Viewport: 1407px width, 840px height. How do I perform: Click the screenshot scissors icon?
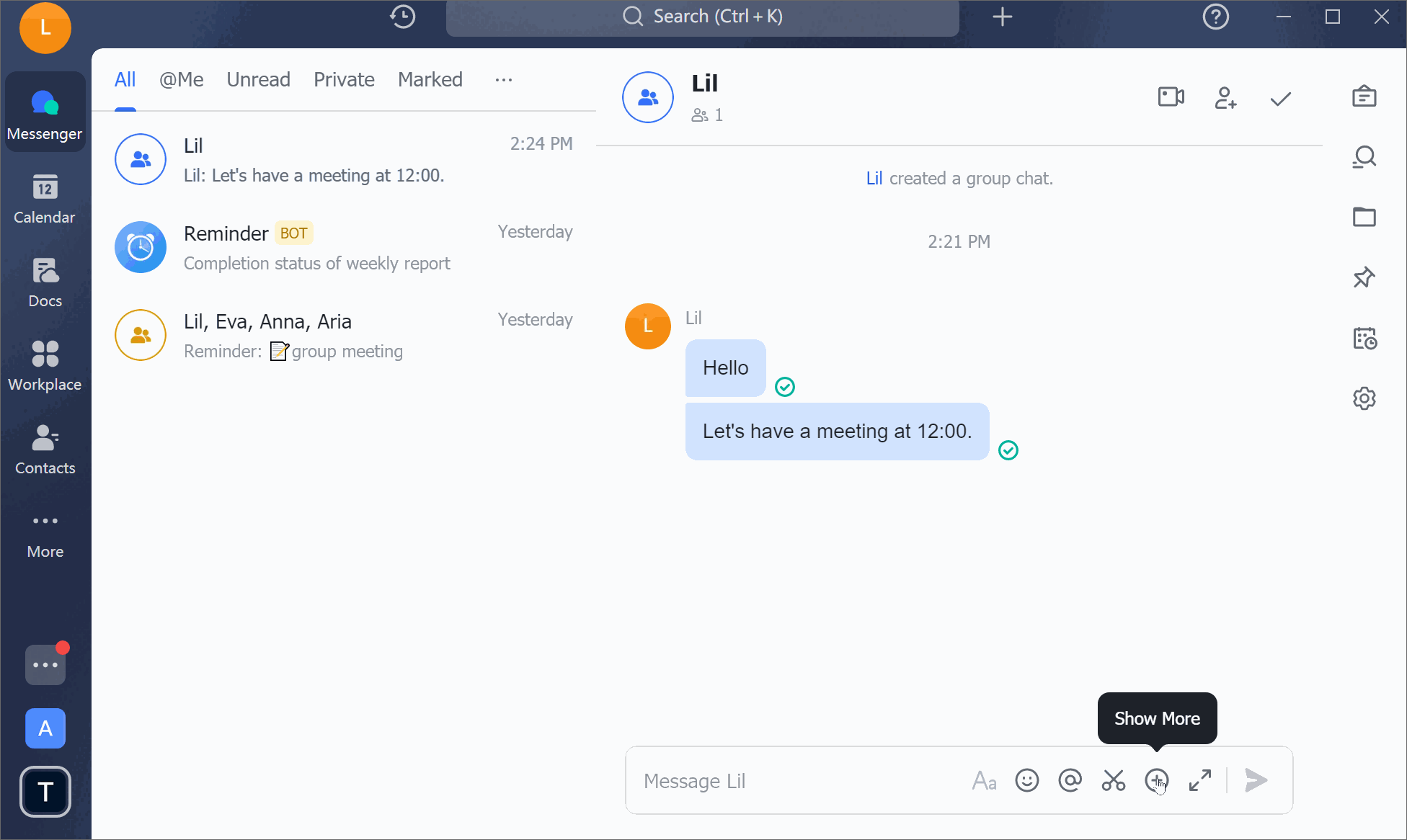coord(1113,780)
